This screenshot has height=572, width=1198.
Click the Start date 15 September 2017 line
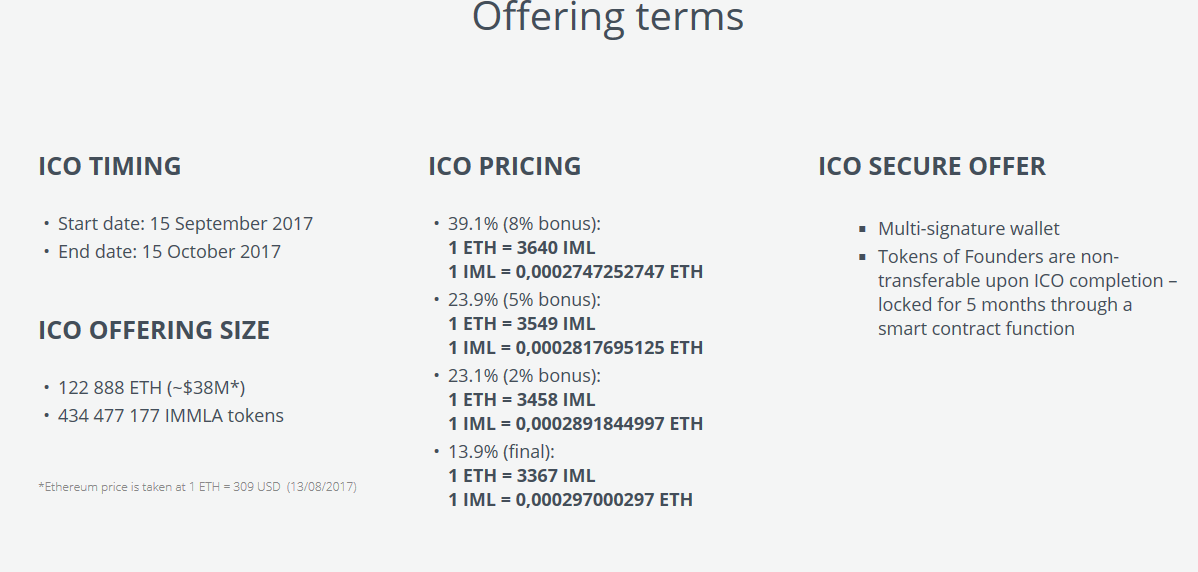point(186,224)
